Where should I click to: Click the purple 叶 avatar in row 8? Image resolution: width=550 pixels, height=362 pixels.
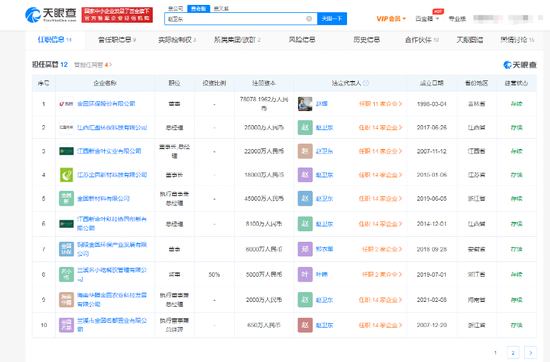pyautogui.click(x=305, y=274)
